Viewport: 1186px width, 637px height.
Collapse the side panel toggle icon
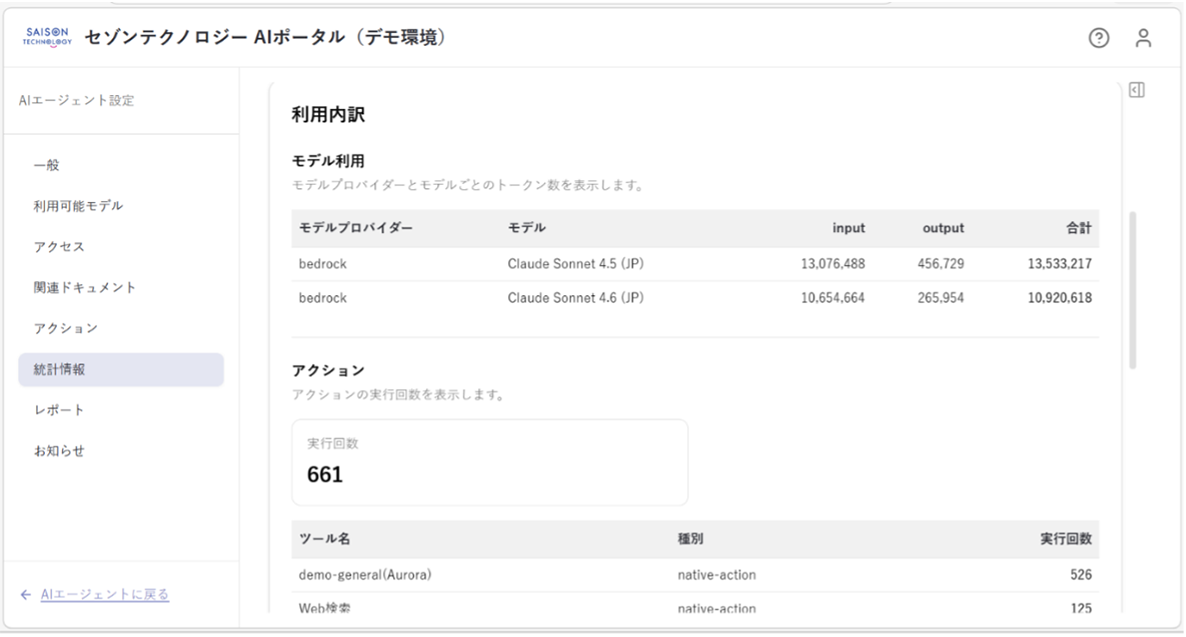tap(1136, 90)
